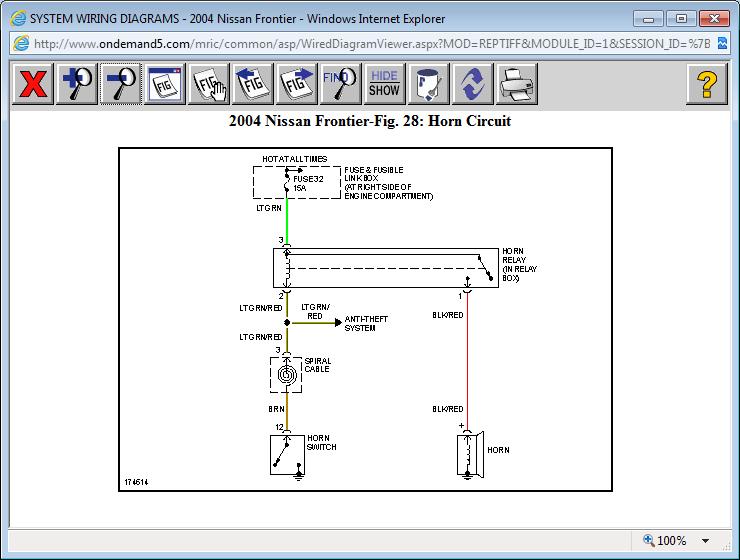Click the HOT AT ALL TIMES label
Image resolution: width=740 pixels, height=560 pixels.
pos(294,159)
